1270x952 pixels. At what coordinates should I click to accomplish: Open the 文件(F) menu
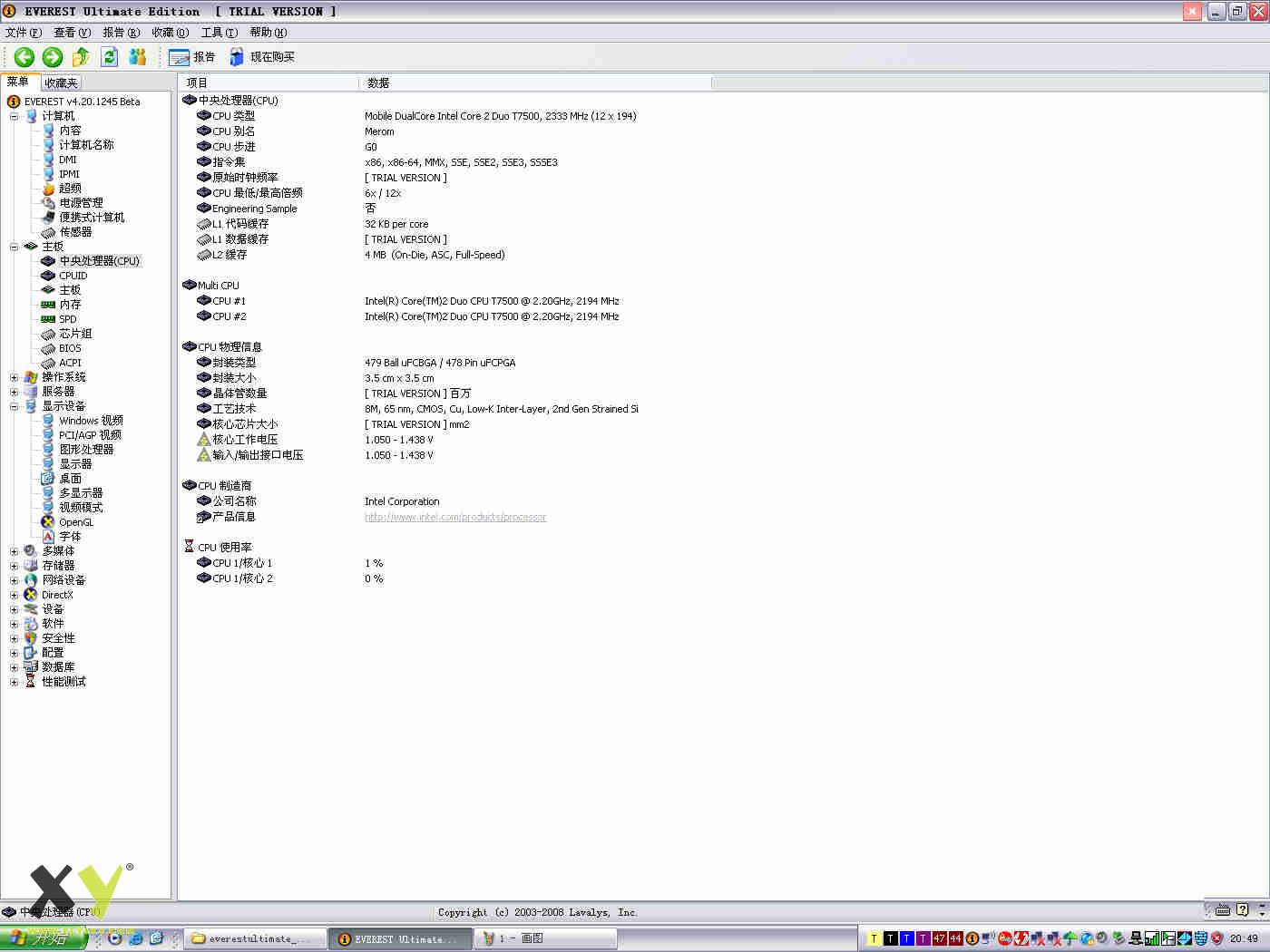coord(24,33)
